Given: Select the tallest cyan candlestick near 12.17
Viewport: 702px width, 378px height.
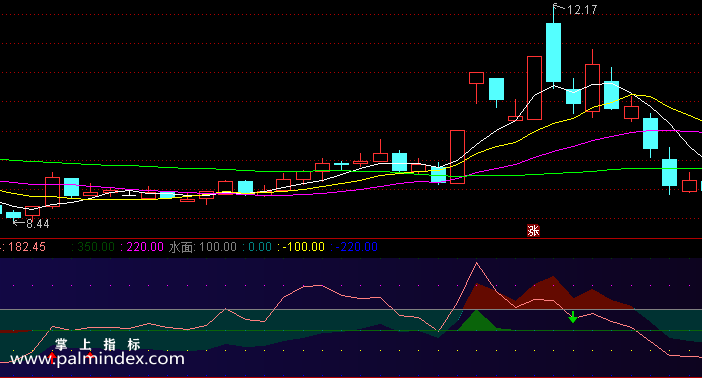Looking at the screenshot, I should 554,52.
